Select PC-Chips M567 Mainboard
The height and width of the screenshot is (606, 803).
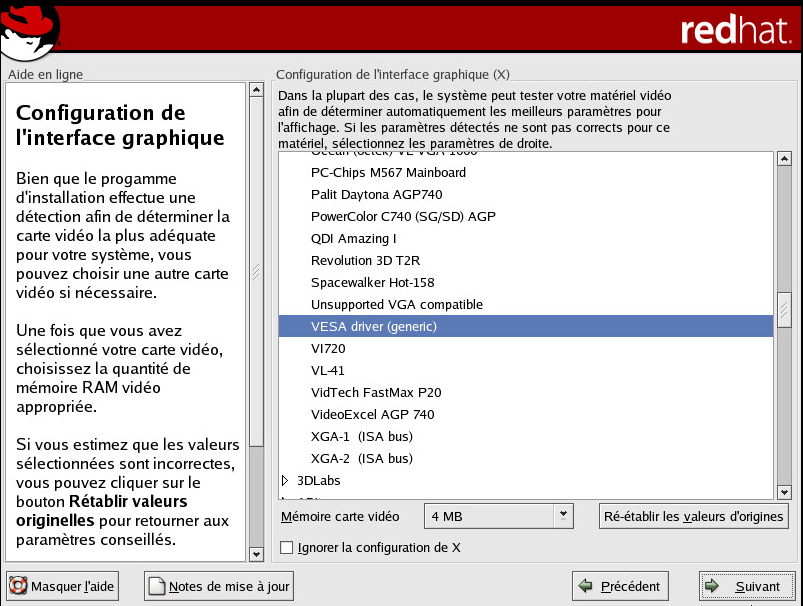coord(526,172)
